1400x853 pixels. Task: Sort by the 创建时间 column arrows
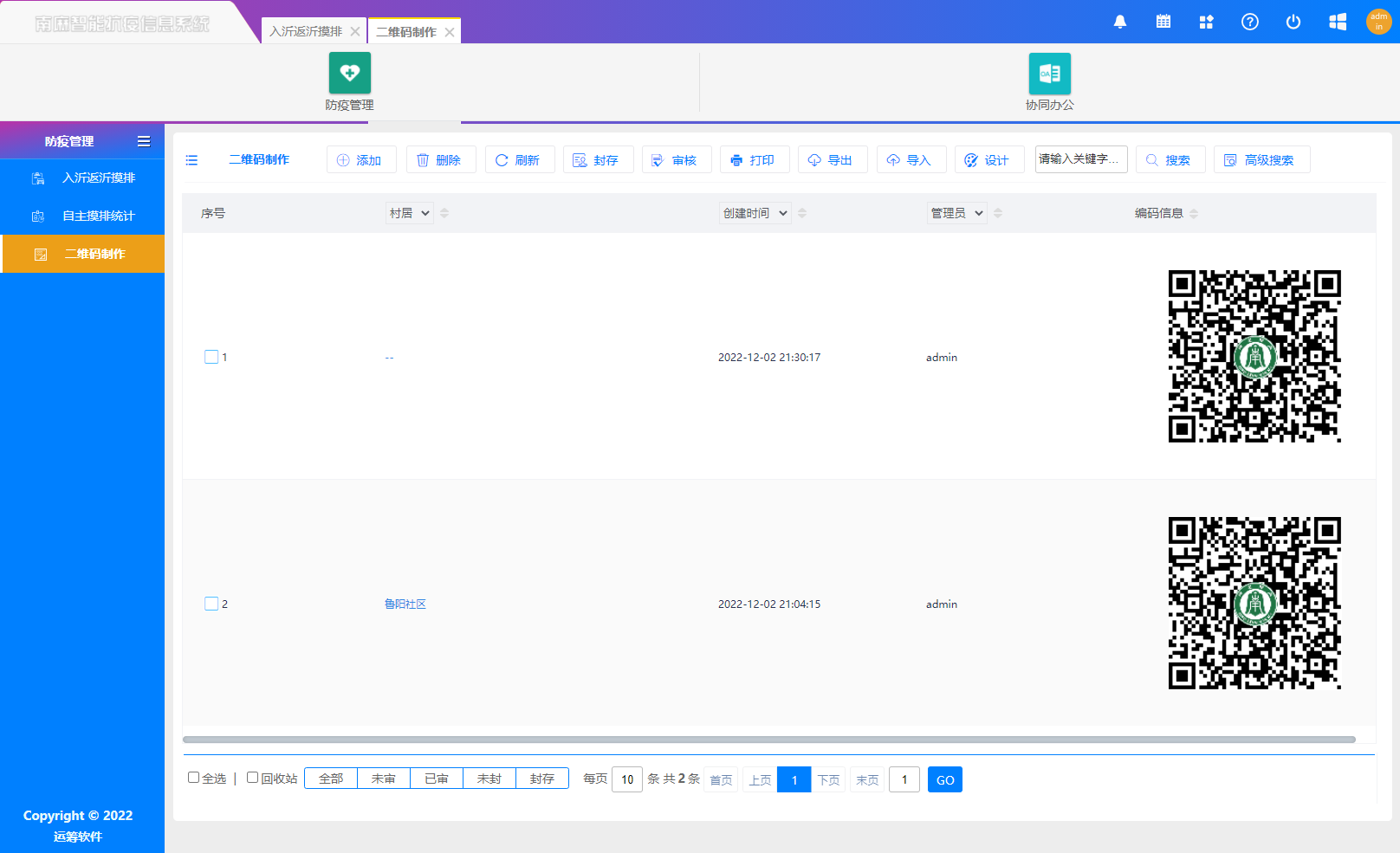coord(802,213)
